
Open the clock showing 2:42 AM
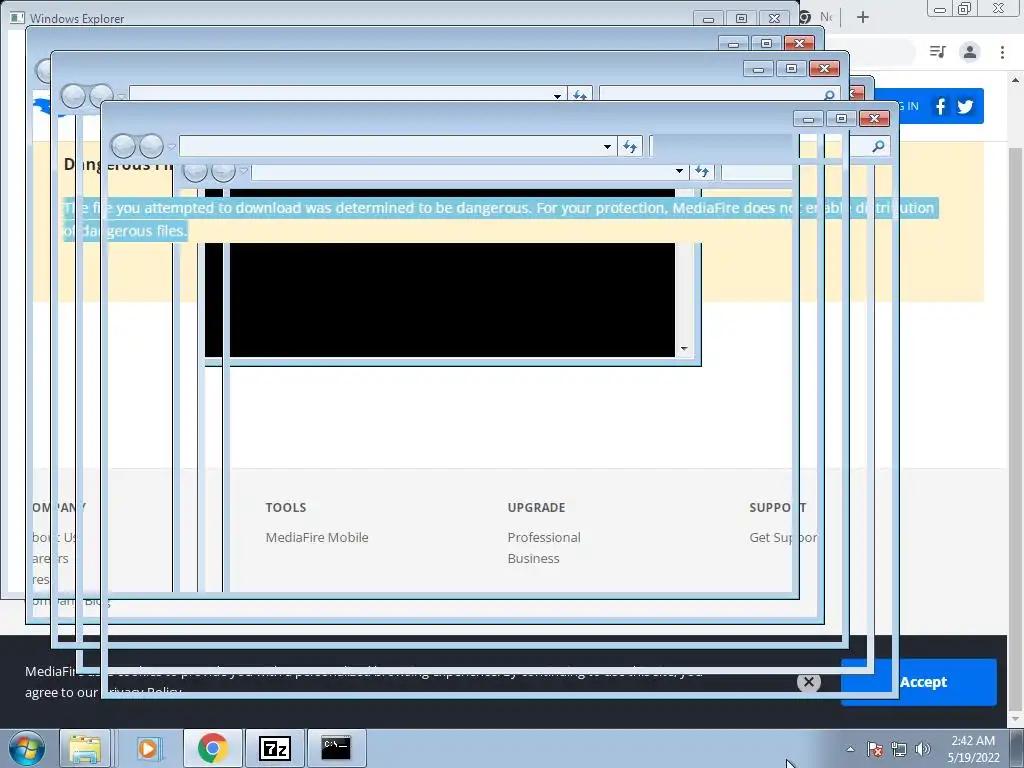pyautogui.click(x=973, y=749)
